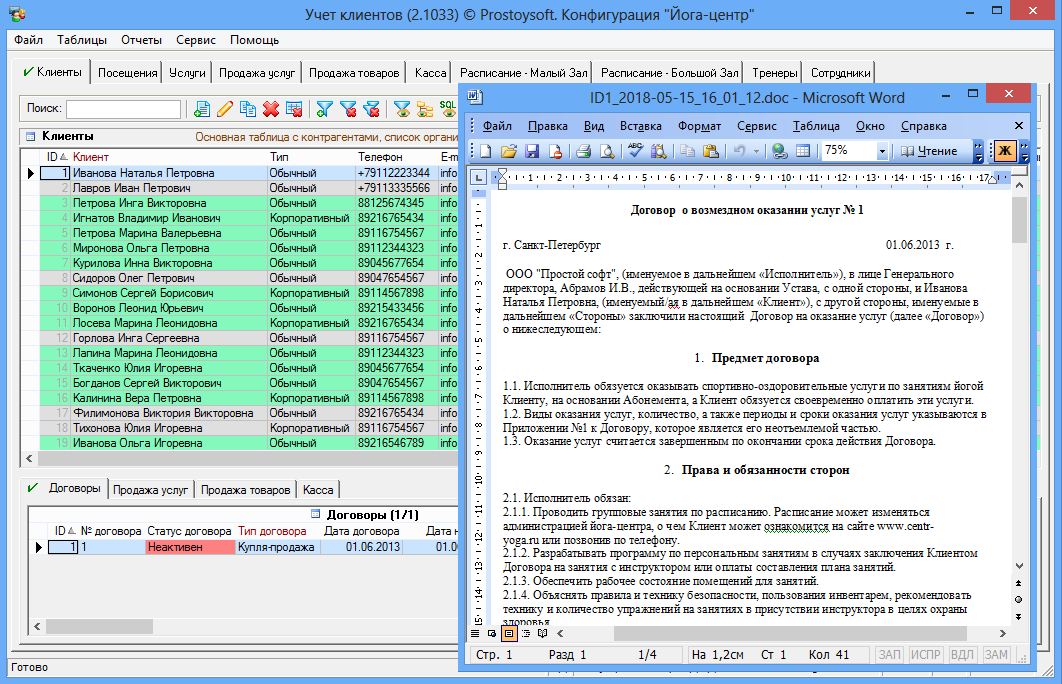Expand Word standard toolbar options

tap(978, 151)
